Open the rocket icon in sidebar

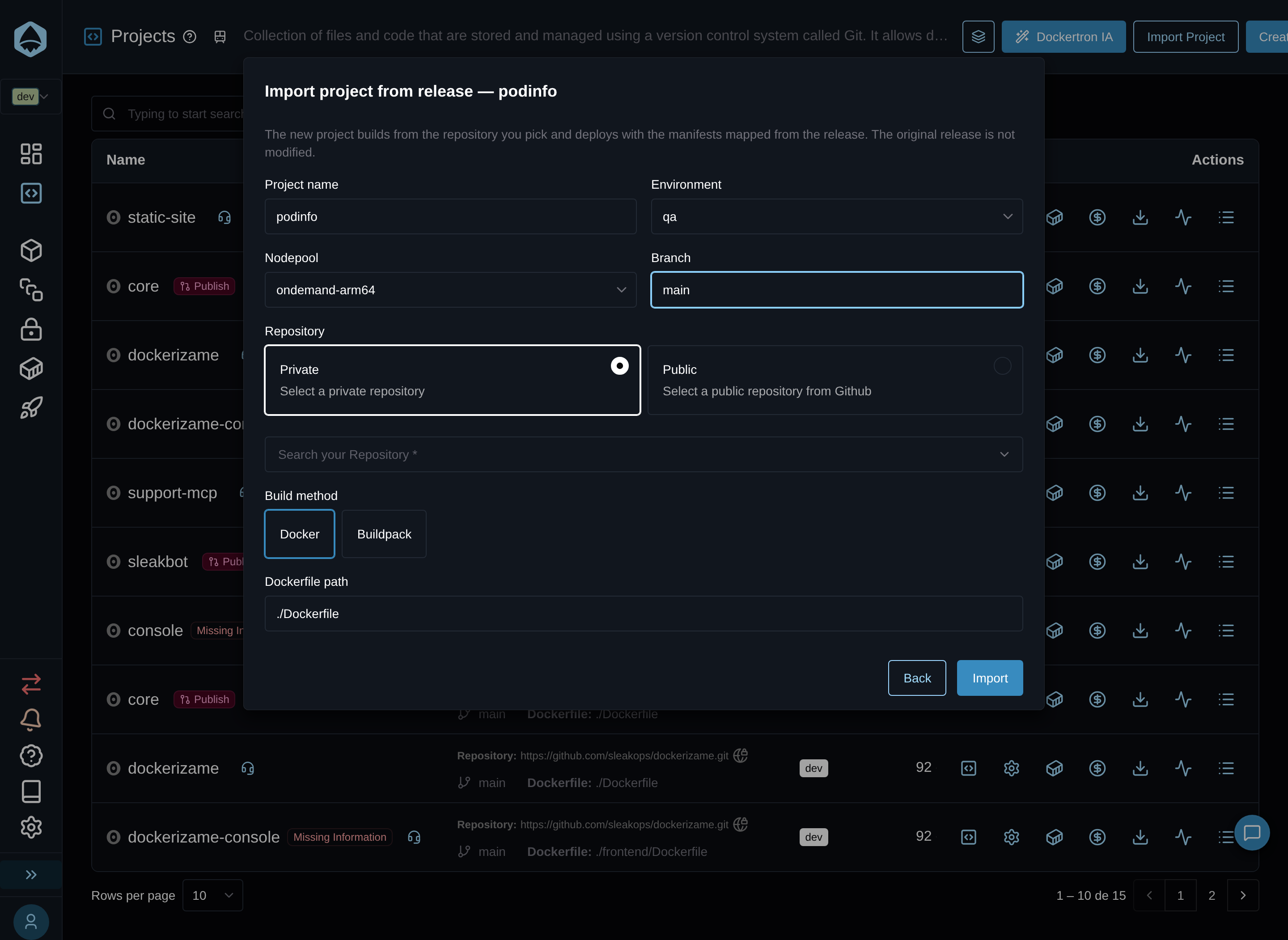pos(31,408)
